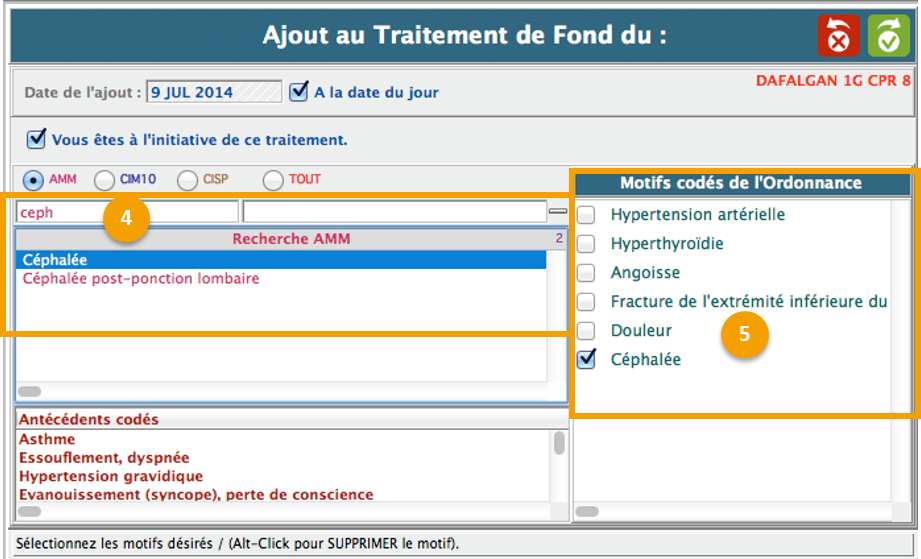Click the Antécédents list vertical scrollbar

pyautogui.click(x=559, y=444)
